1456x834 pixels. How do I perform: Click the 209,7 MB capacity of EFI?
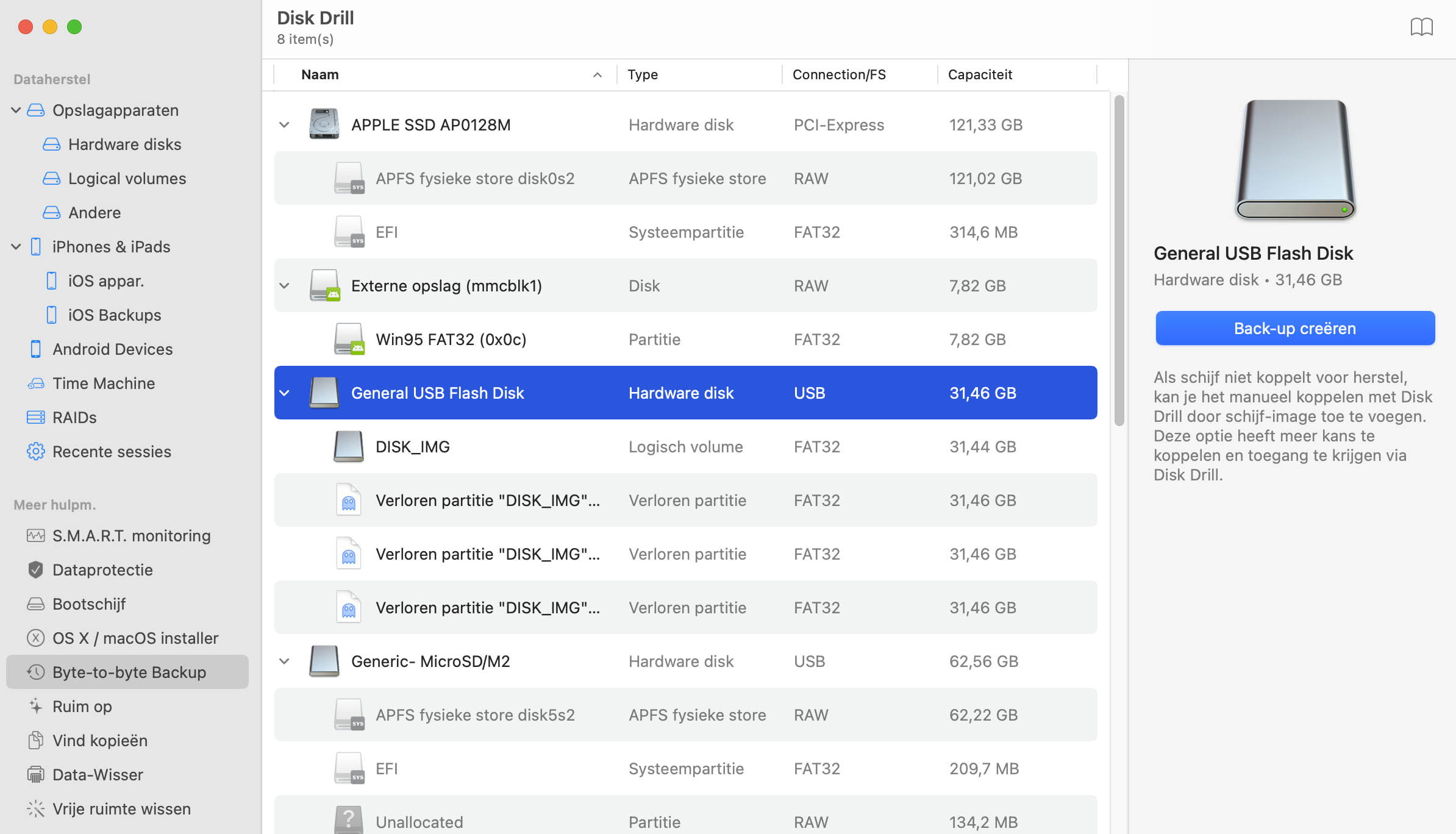point(984,769)
